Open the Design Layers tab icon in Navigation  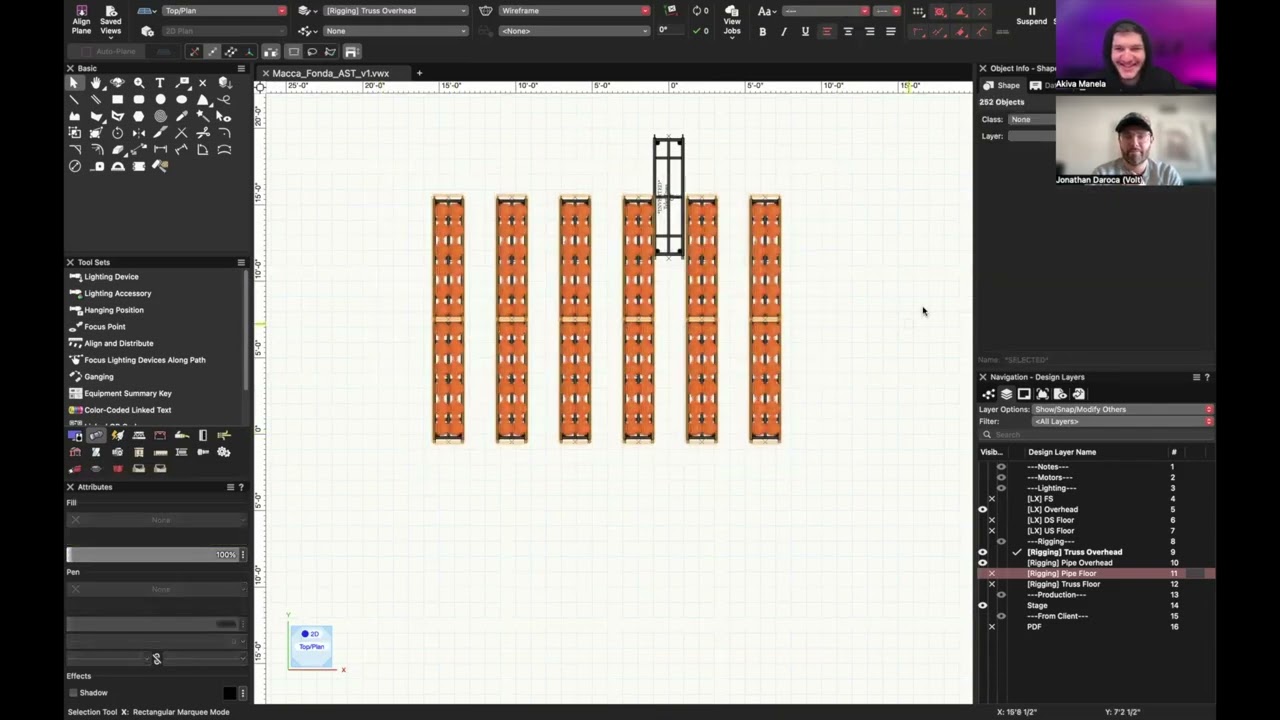1006,394
